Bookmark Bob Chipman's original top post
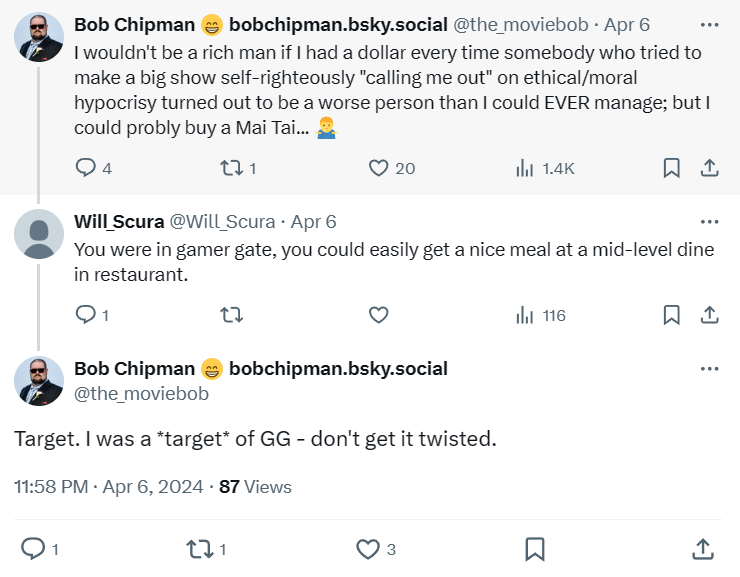This screenshot has height=577, width=740. 672,168
